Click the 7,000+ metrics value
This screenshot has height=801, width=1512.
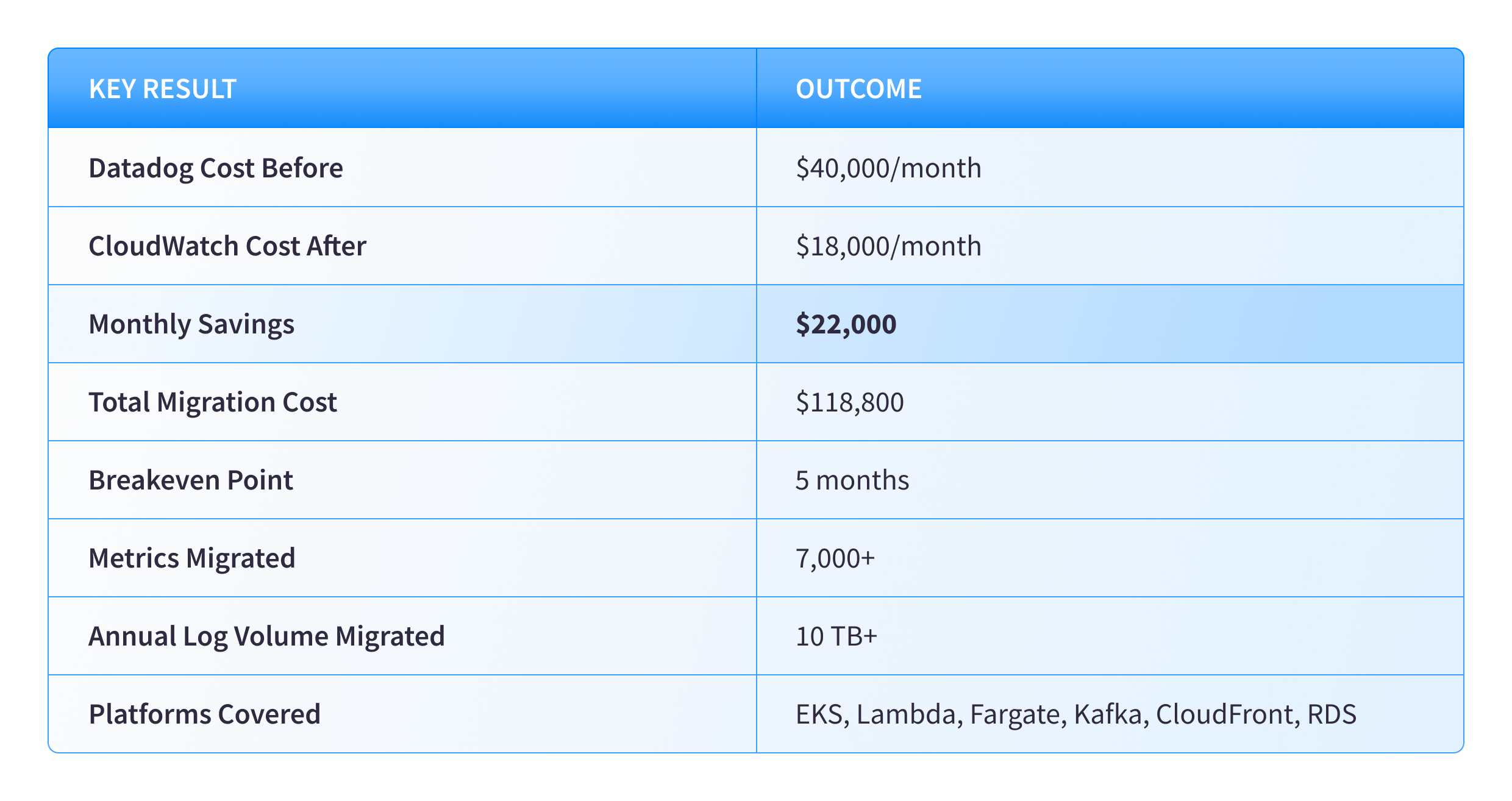[835, 558]
